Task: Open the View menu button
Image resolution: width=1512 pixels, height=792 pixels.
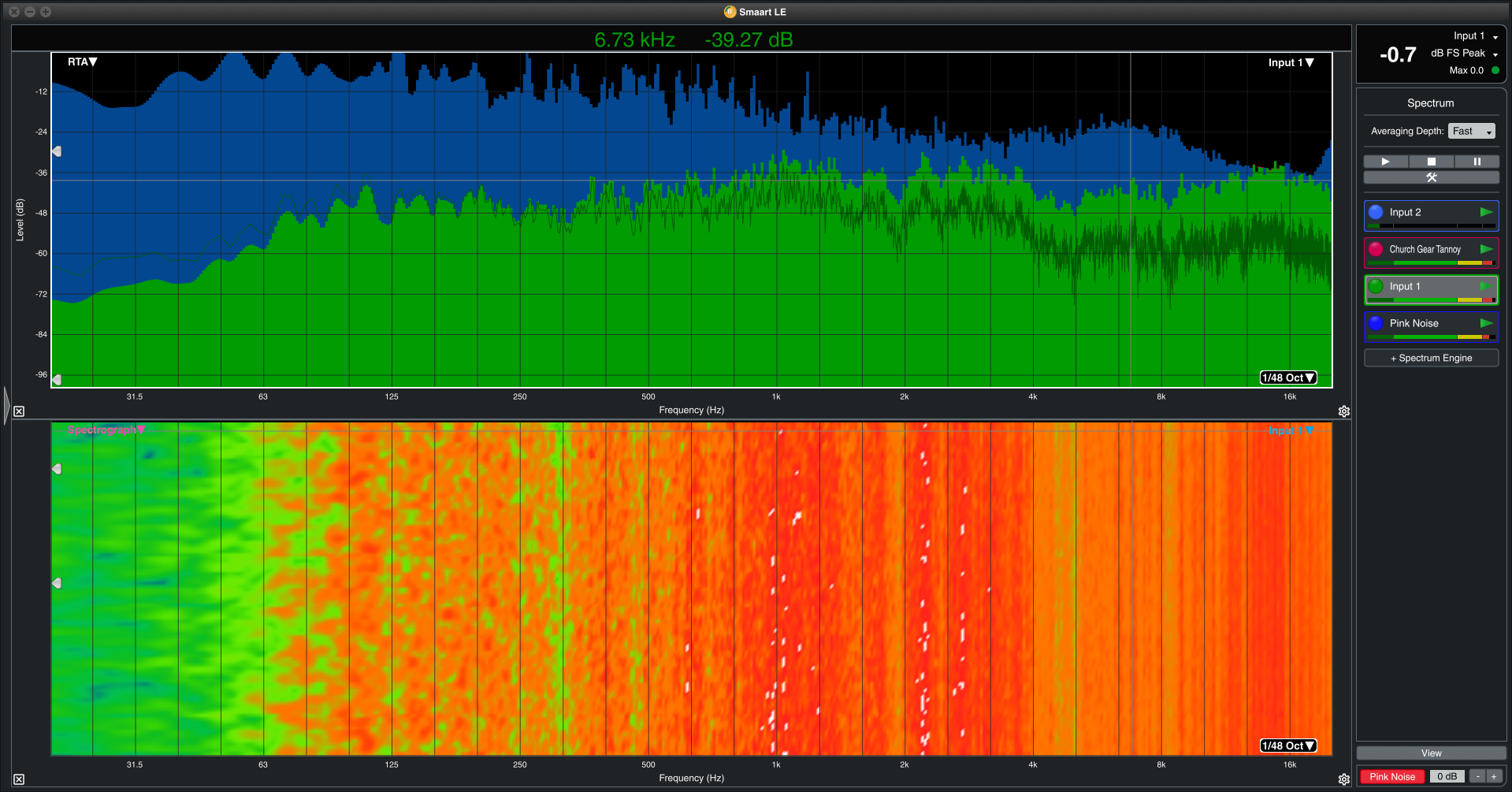Action: click(x=1431, y=753)
